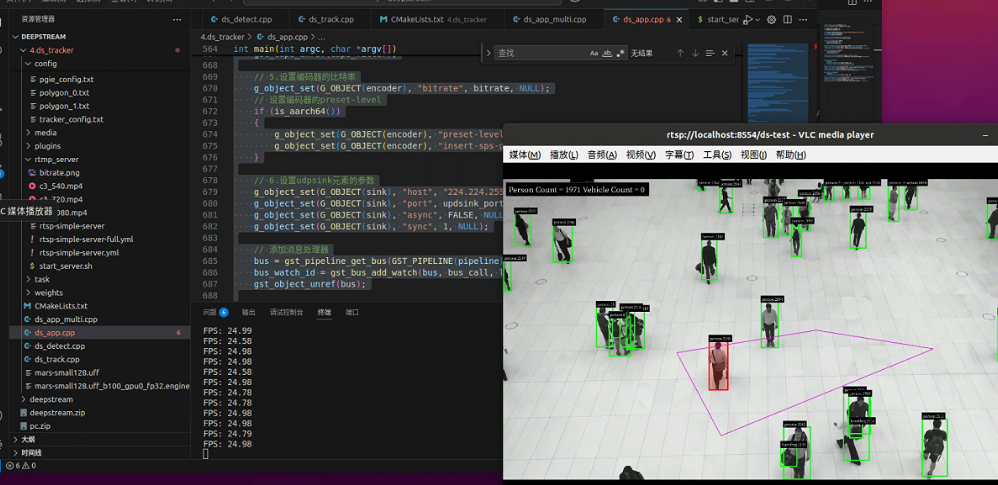Click the errors and warnings status indicator
This screenshot has height=485, width=998.
pyautogui.click(x=20, y=466)
